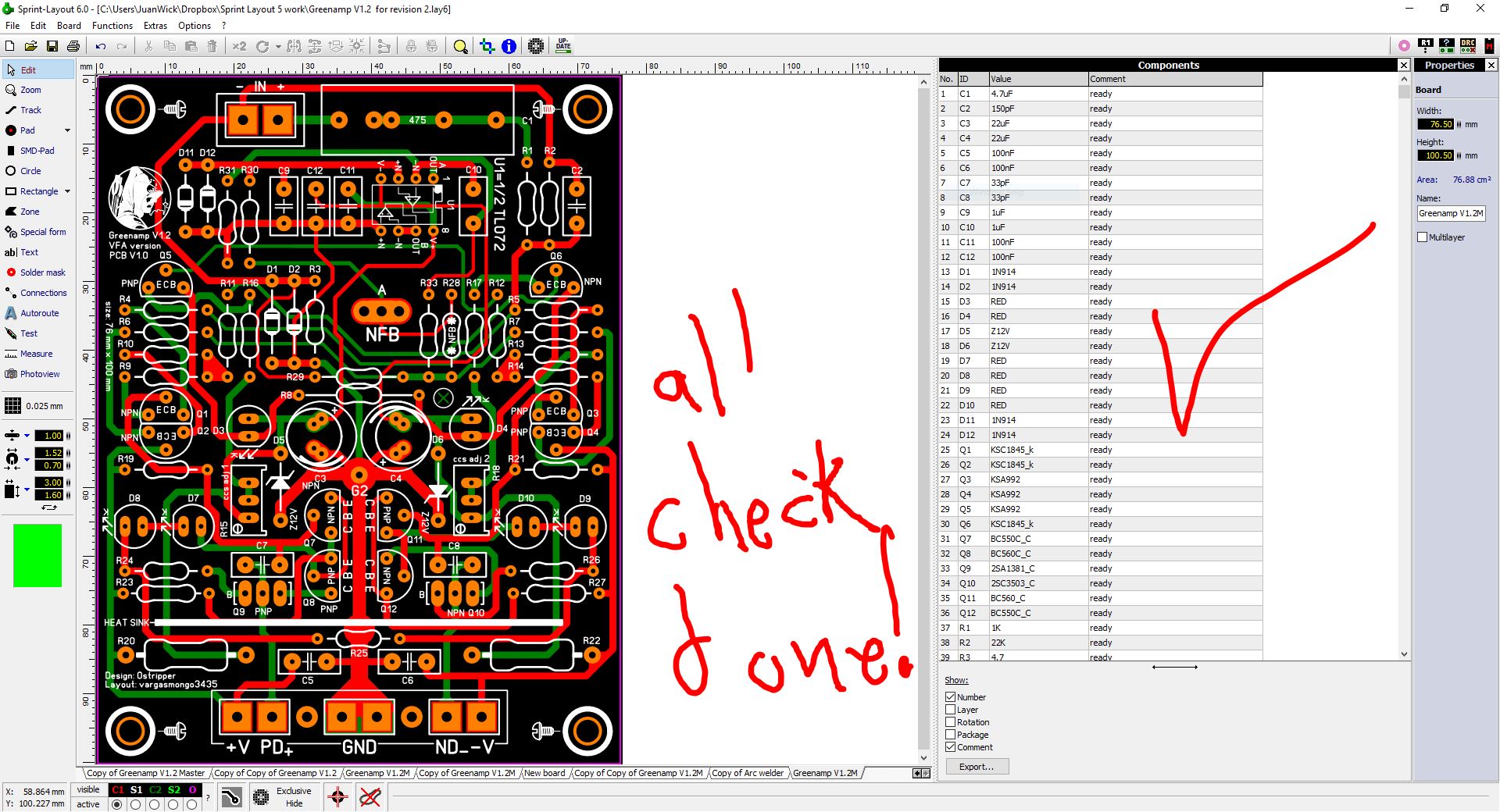Click the green layer color swatch
This screenshot has height=812, width=1500.
click(x=37, y=555)
